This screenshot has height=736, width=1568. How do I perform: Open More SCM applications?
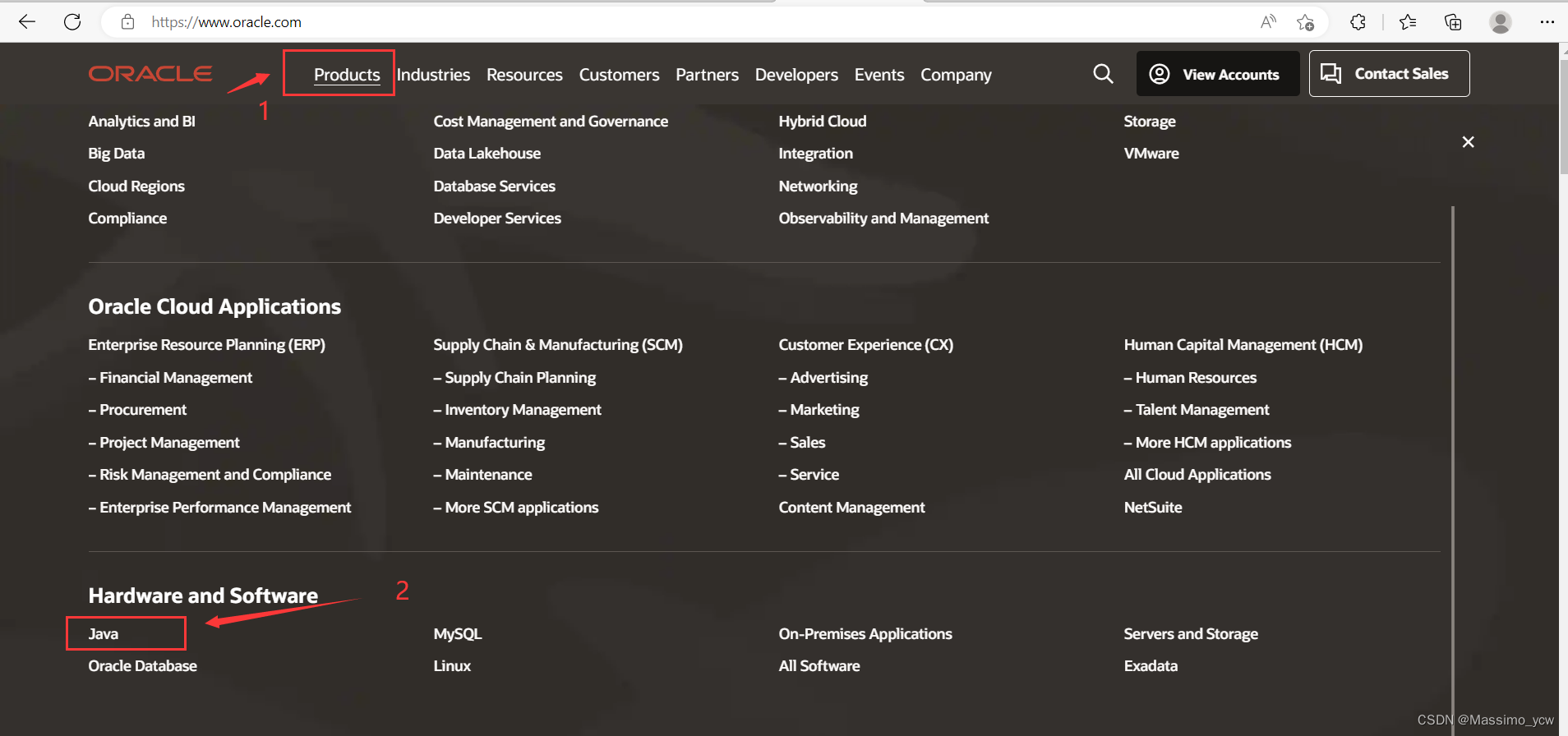coord(516,508)
